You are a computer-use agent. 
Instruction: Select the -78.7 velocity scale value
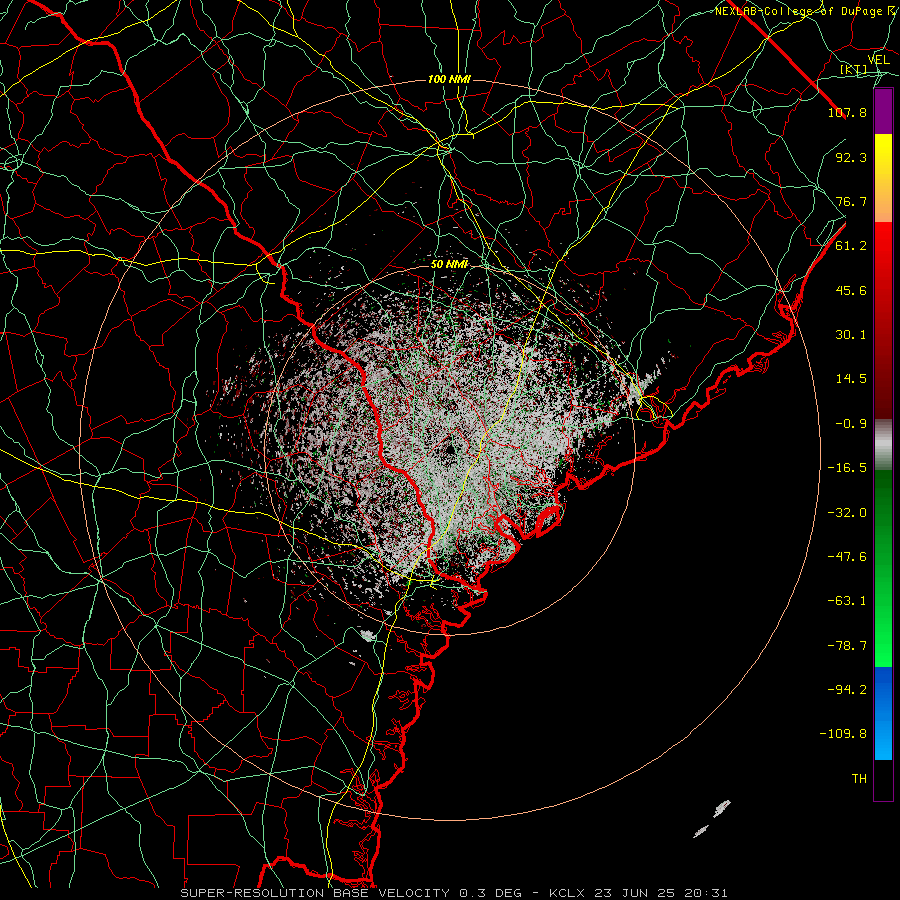coord(847,646)
